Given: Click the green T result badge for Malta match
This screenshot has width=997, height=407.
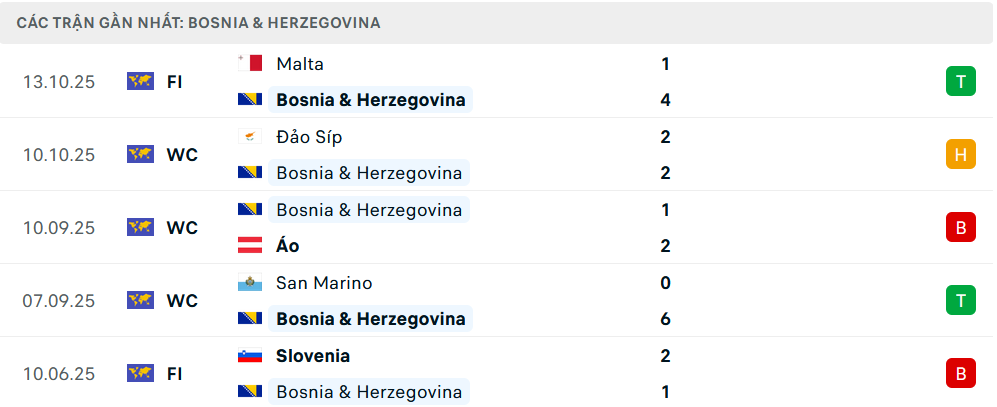Looking at the screenshot, I should pyautogui.click(x=960, y=82).
